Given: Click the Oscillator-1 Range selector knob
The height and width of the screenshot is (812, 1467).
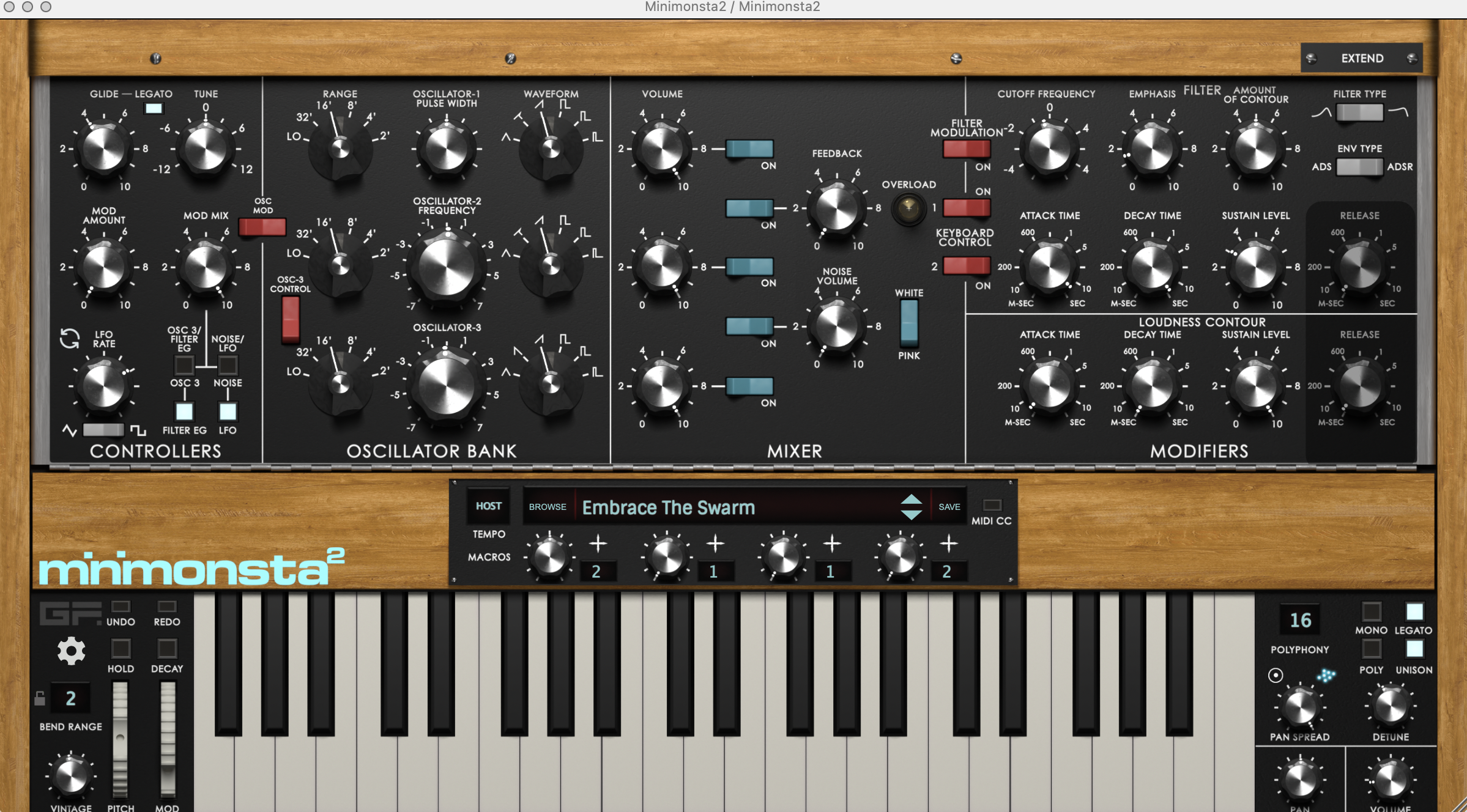Looking at the screenshot, I should tap(340, 149).
